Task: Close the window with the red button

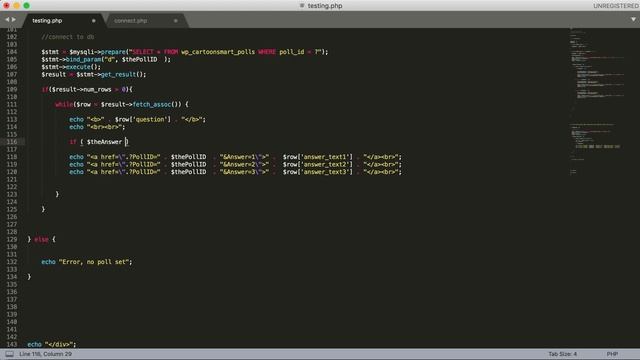Action: [x=6, y=5]
